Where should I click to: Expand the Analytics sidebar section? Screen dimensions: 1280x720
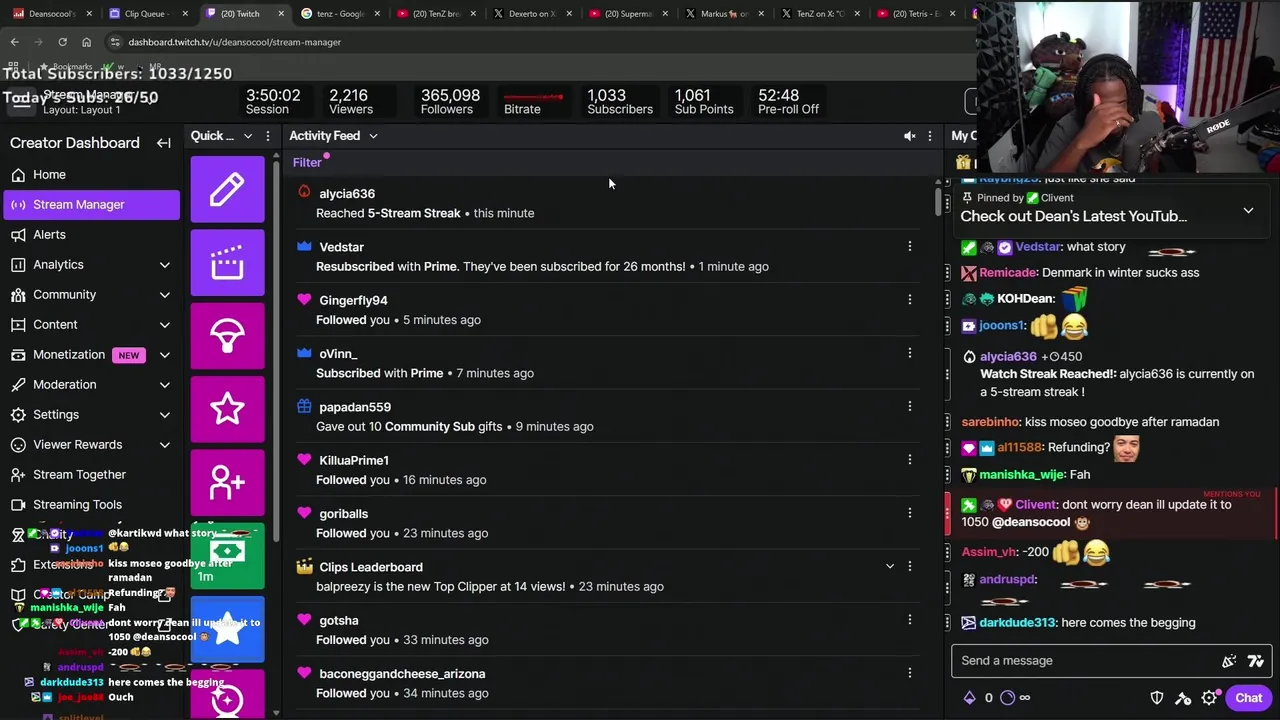(x=164, y=265)
